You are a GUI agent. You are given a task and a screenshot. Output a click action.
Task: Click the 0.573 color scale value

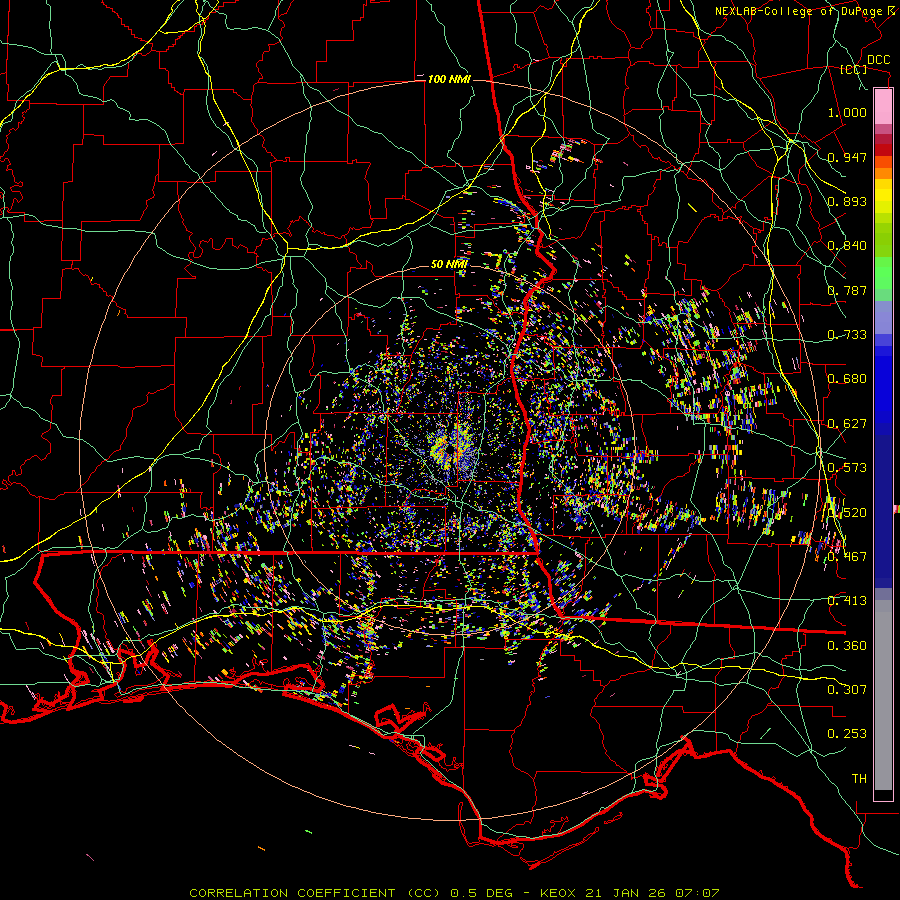(x=847, y=467)
